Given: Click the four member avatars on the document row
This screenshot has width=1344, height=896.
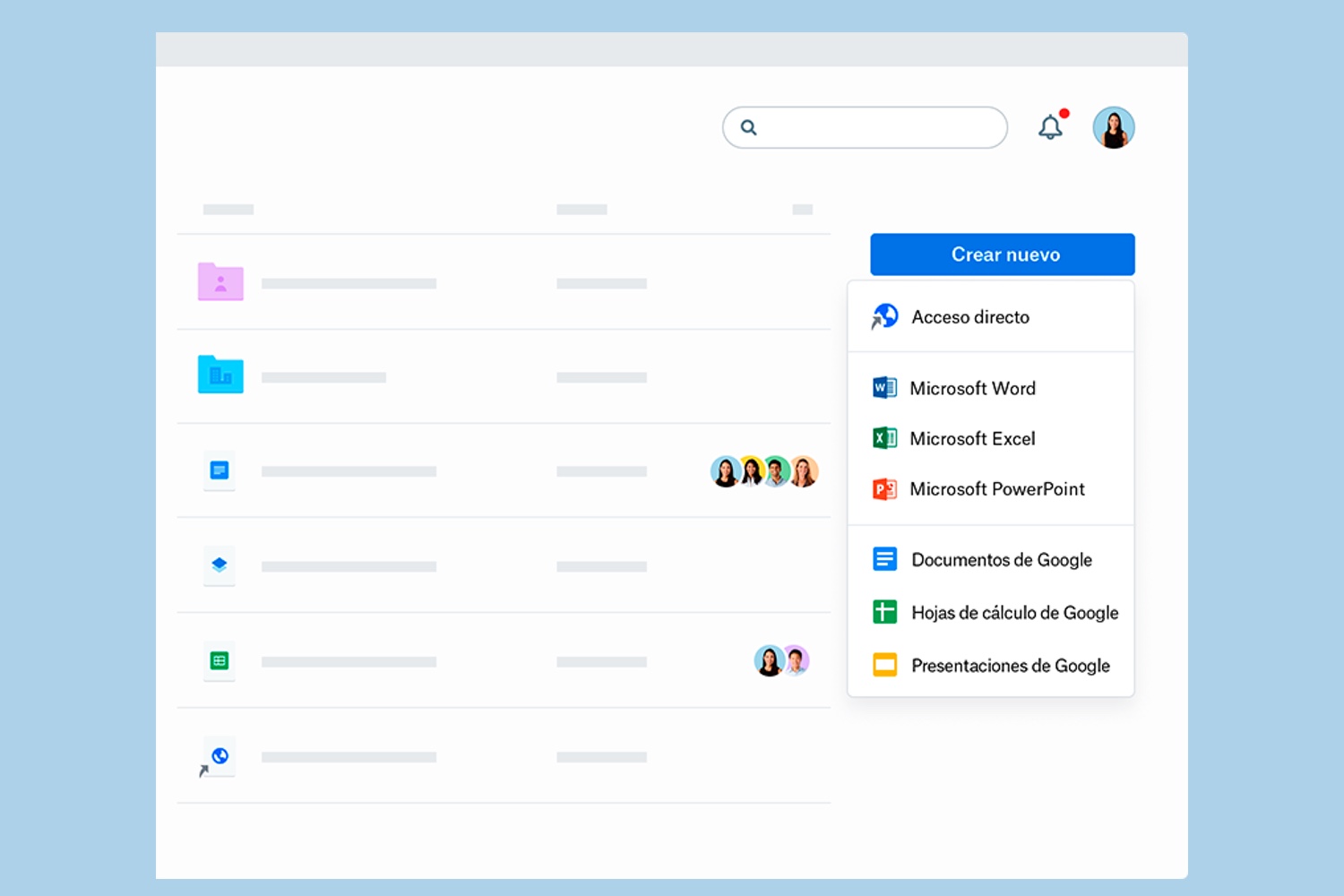Looking at the screenshot, I should click(764, 471).
